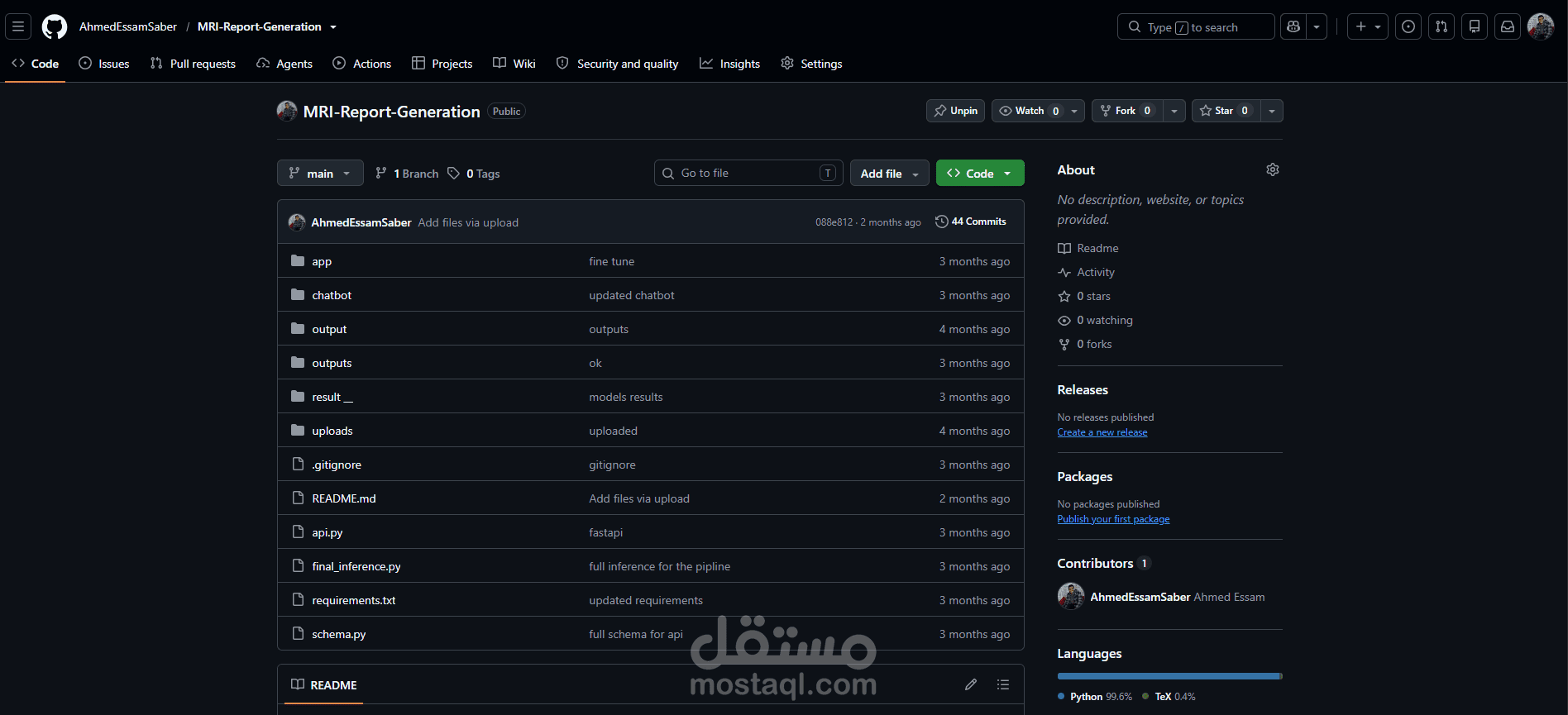1568x715 pixels.
Task: Switch to the Issues tab
Action: coord(104,64)
